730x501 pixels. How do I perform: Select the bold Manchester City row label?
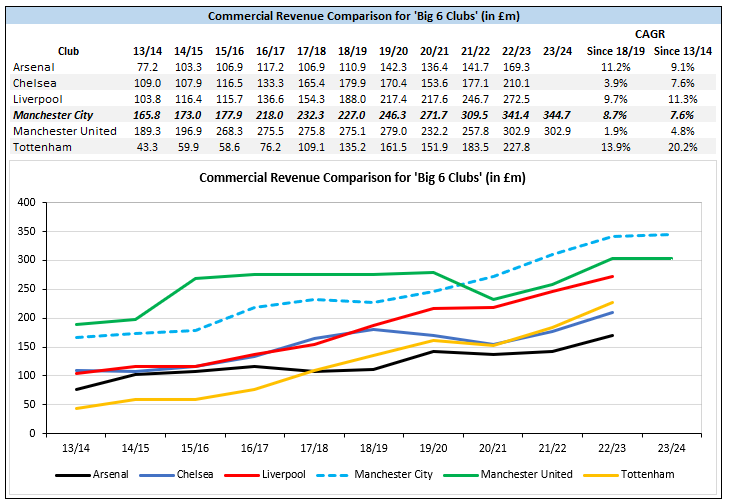coord(53,115)
